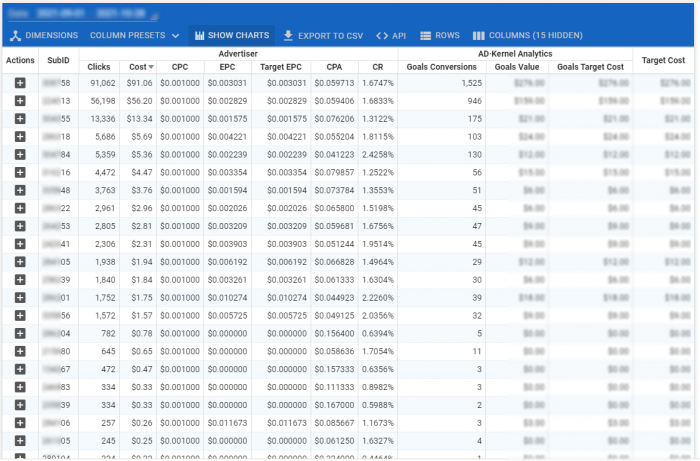Expand actions for row with CPA $0.111333
The width and height of the screenshot is (700, 461).
coord(20,387)
